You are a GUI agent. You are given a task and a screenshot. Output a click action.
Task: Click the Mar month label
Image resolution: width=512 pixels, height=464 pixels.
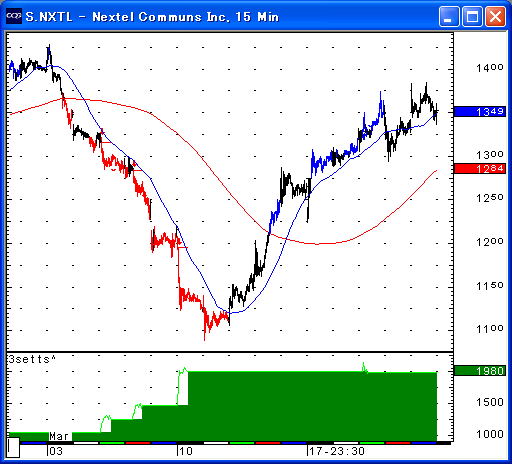59,436
